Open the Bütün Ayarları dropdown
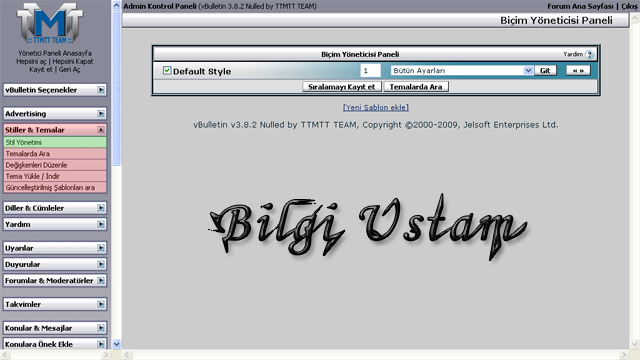640x360 pixels. 462,71
